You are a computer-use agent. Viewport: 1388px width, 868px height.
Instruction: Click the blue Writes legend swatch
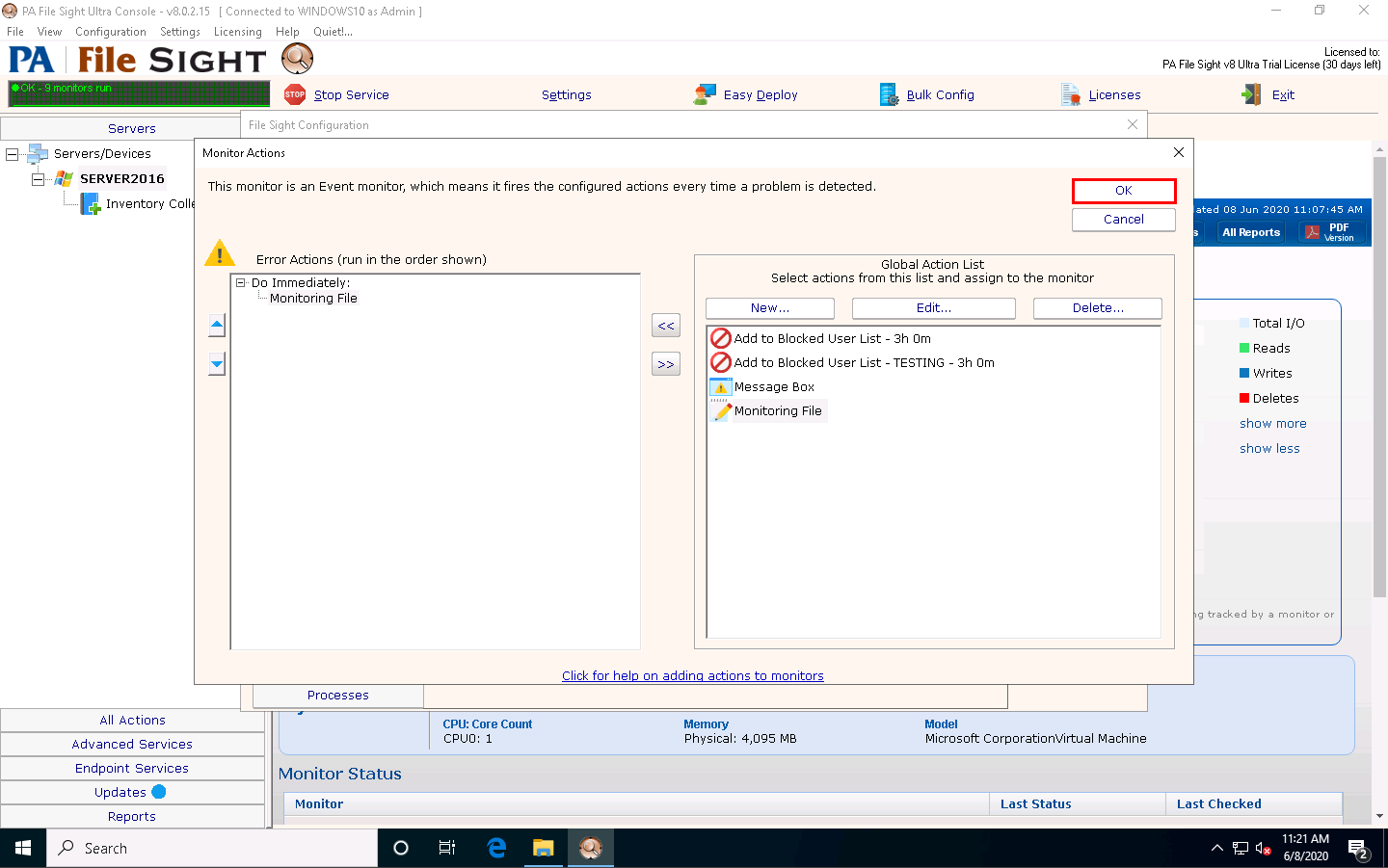click(x=1244, y=373)
